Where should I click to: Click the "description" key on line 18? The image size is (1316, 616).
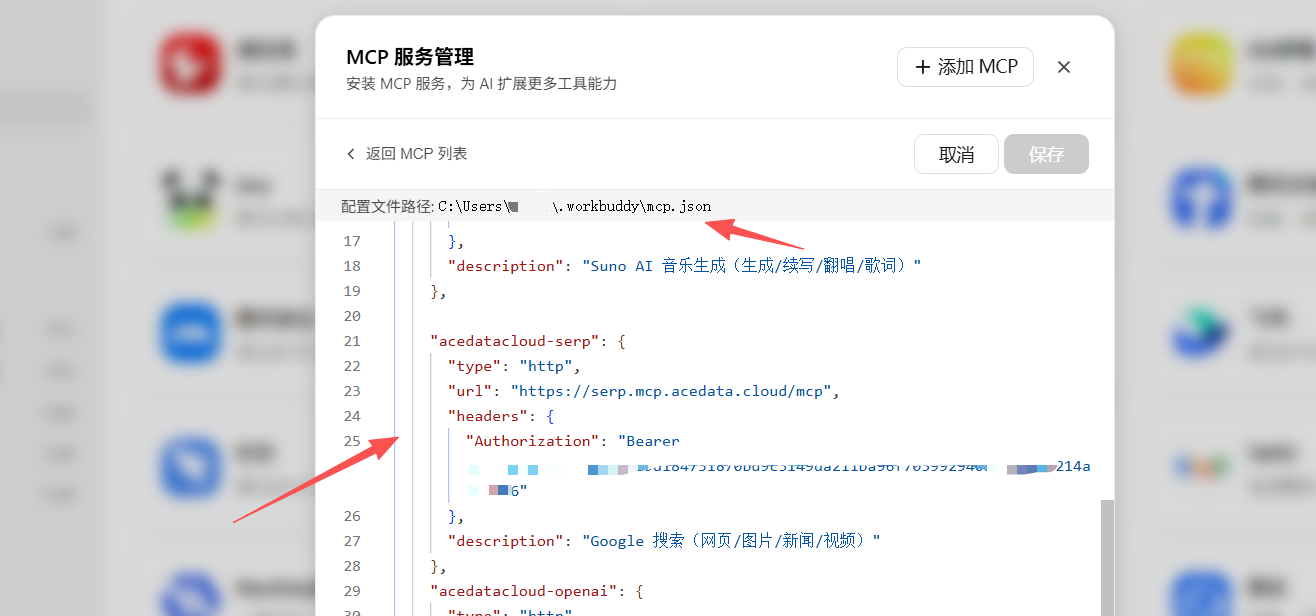(x=505, y=266)
